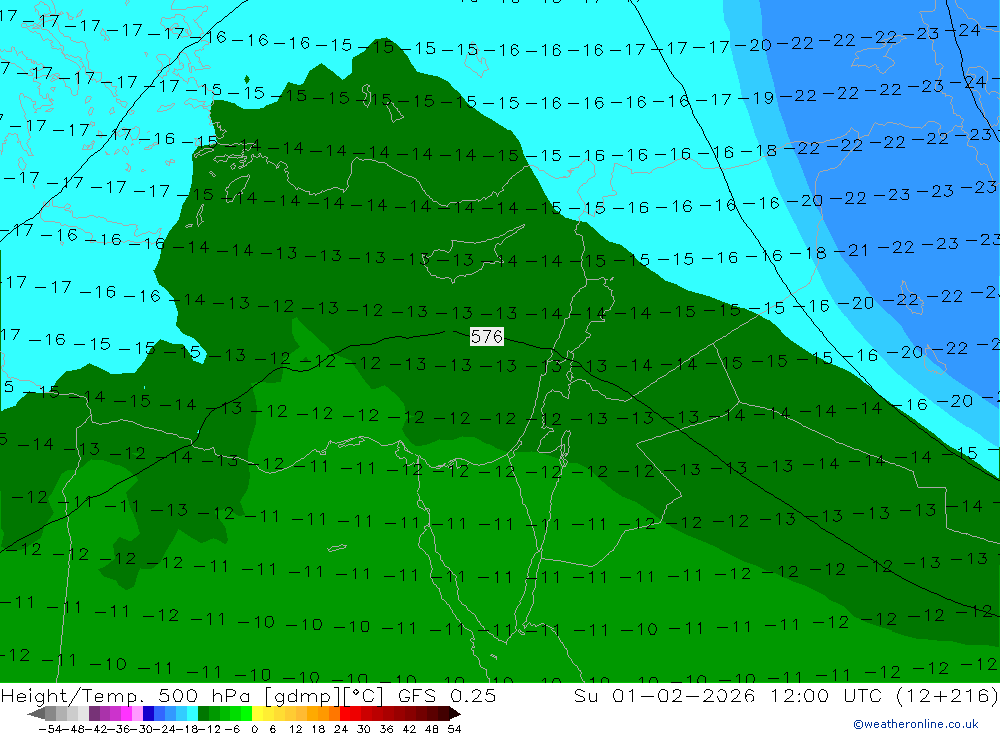Click the '(12+216)' forecast hour text
The height and width of the screenshot is (733, 1000).
click(x=946, y=695)
